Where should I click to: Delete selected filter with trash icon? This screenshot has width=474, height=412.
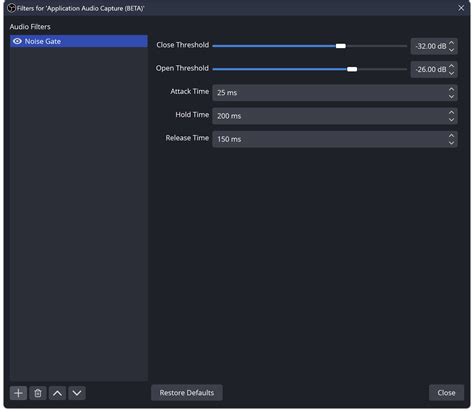[x=38, y=393]
